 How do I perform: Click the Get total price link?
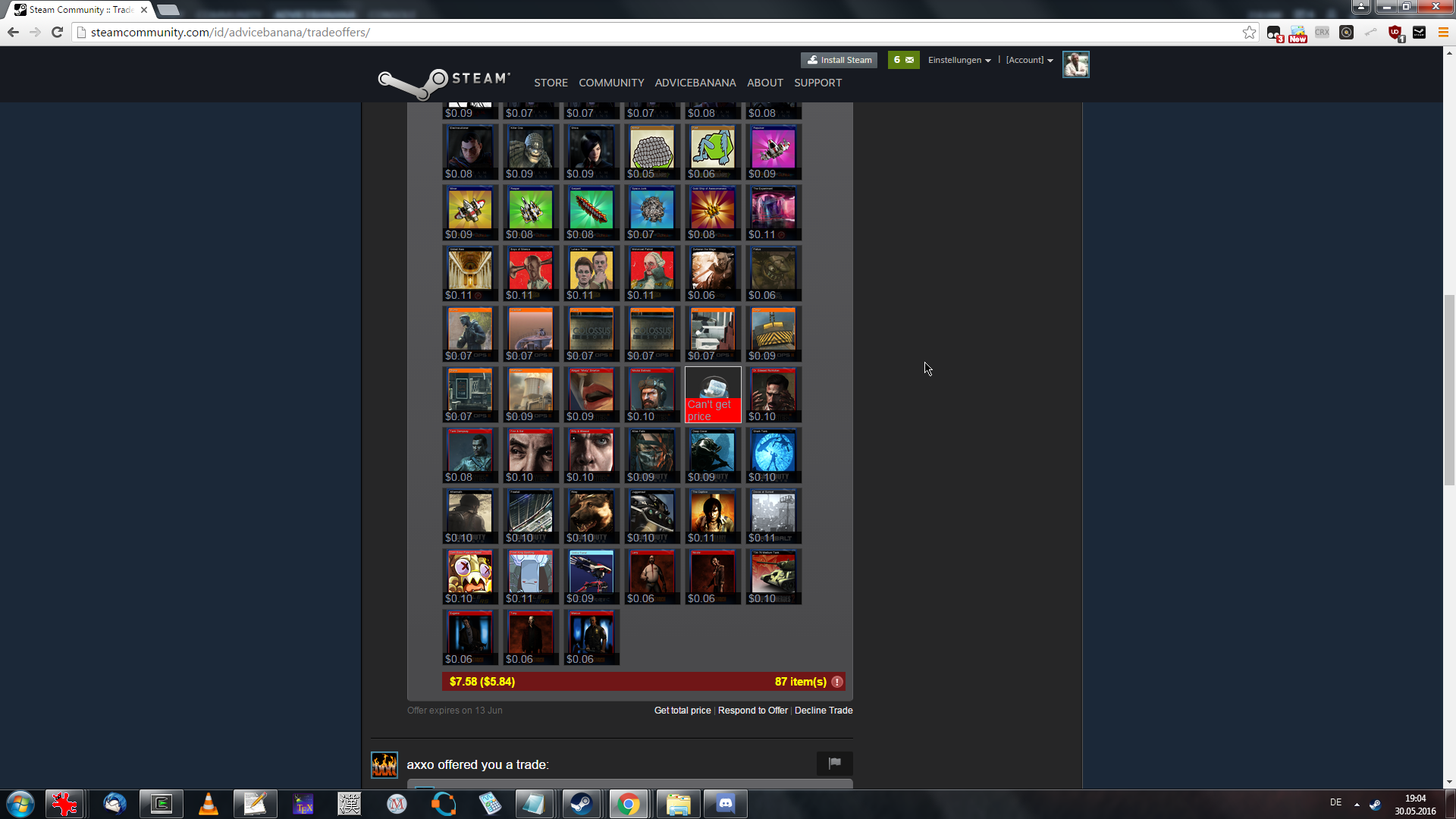click(x=682, y=711)
